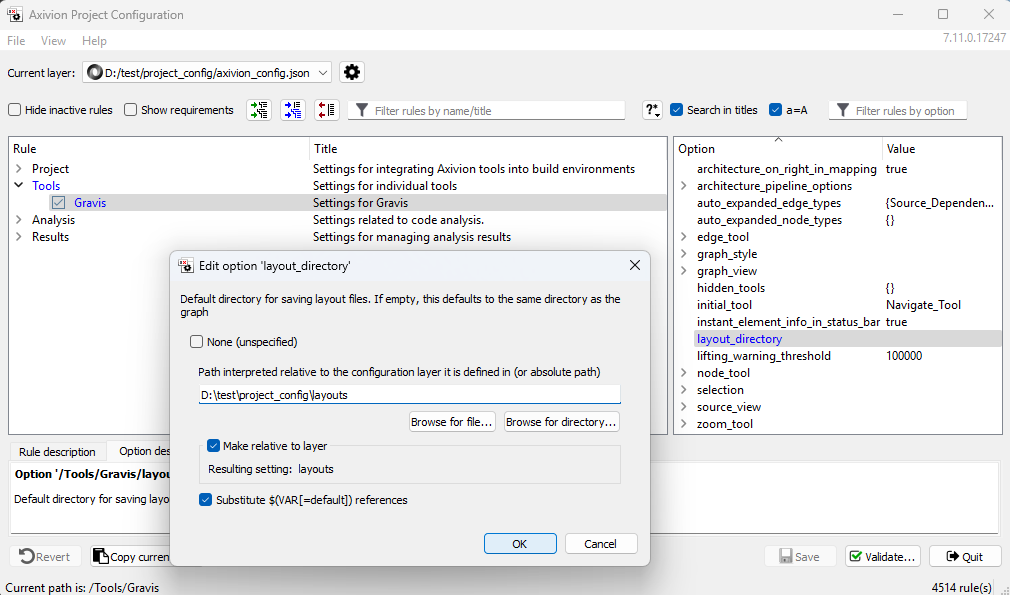
Task: Check the None (unspecified) option
Action: pos(196,342)
